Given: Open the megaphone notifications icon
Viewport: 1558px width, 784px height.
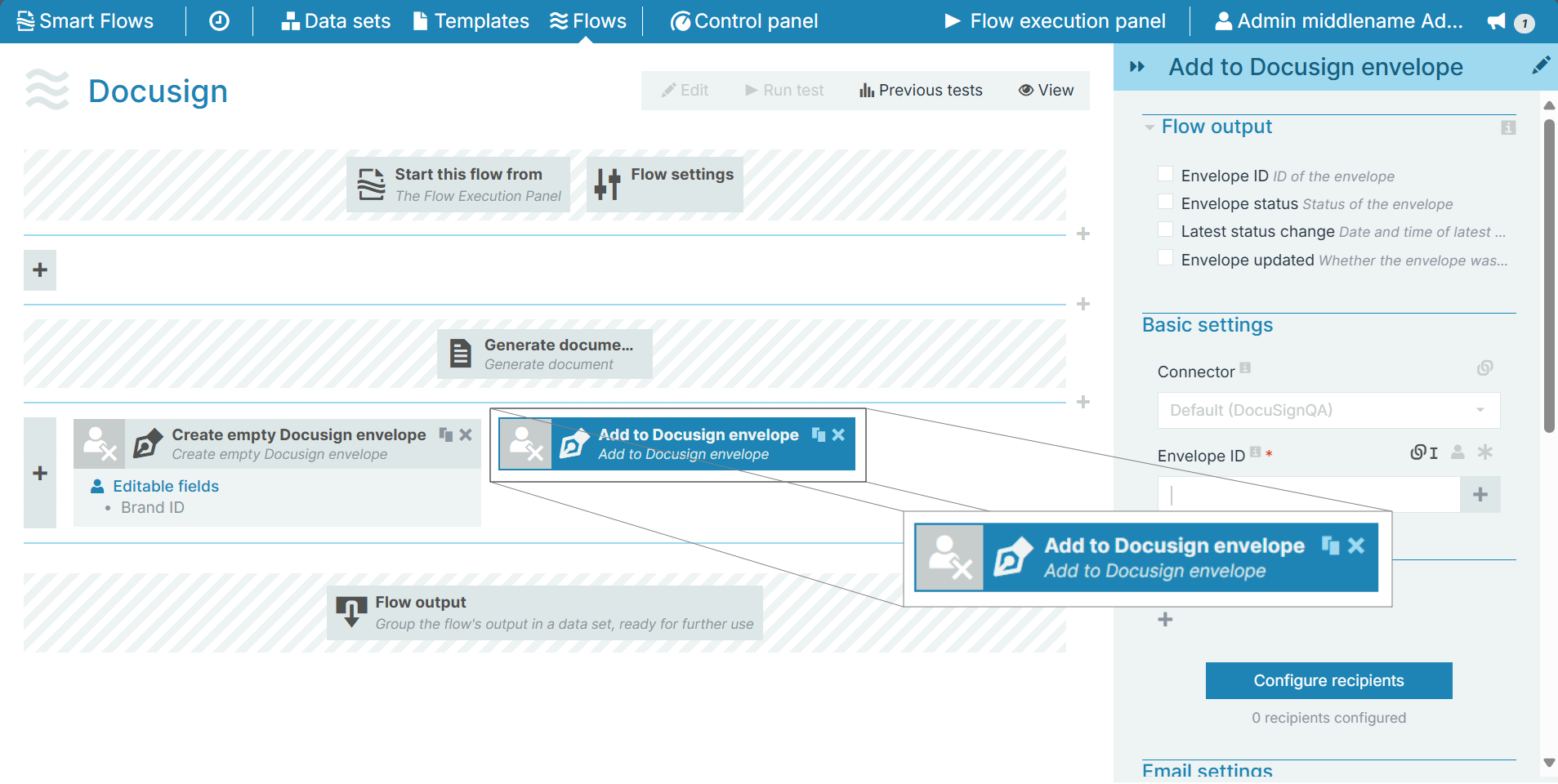Looking at the screenshot, I should coord(1497,21).
